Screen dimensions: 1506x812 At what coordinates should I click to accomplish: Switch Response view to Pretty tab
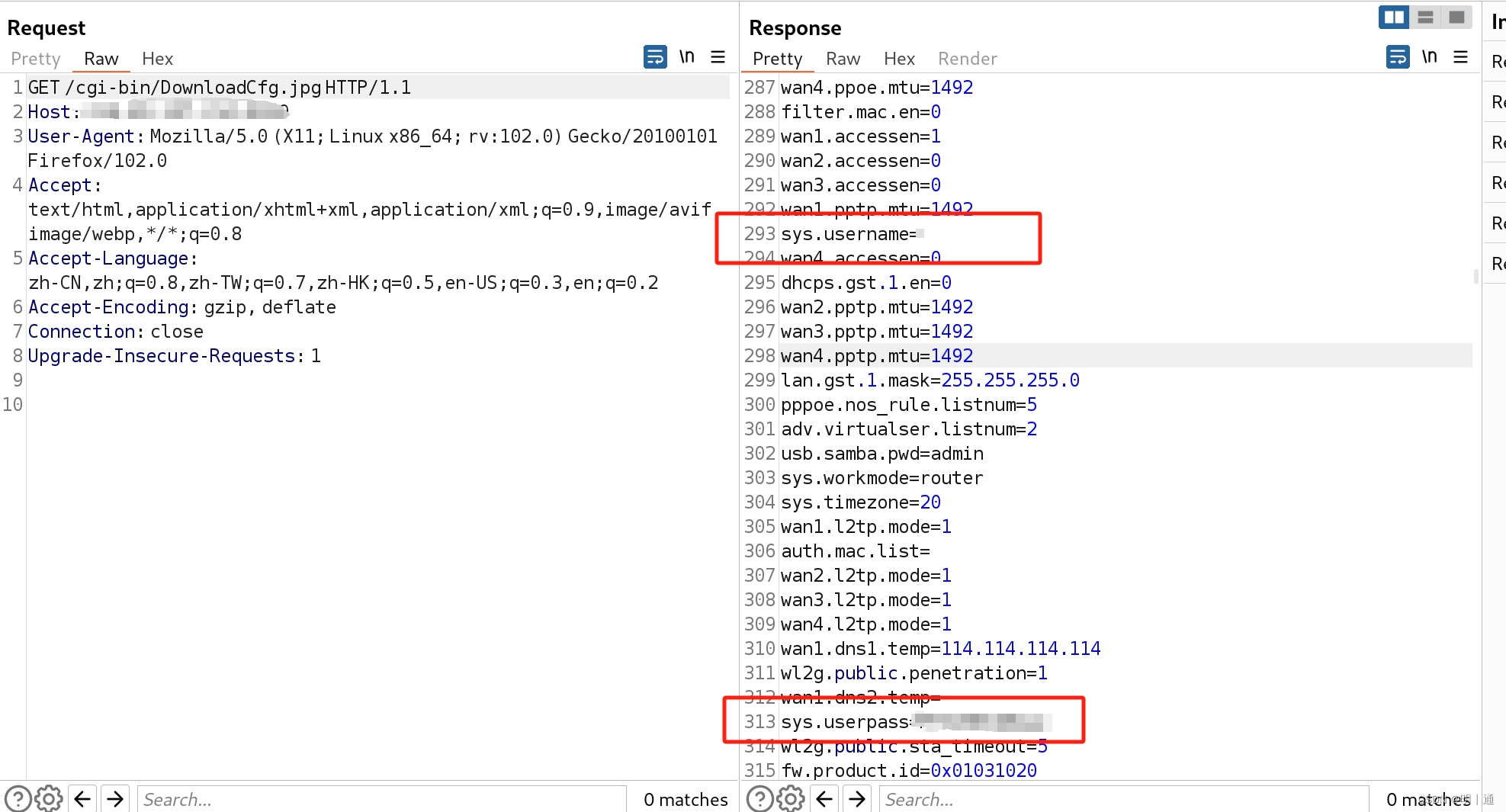click(778, 59)
